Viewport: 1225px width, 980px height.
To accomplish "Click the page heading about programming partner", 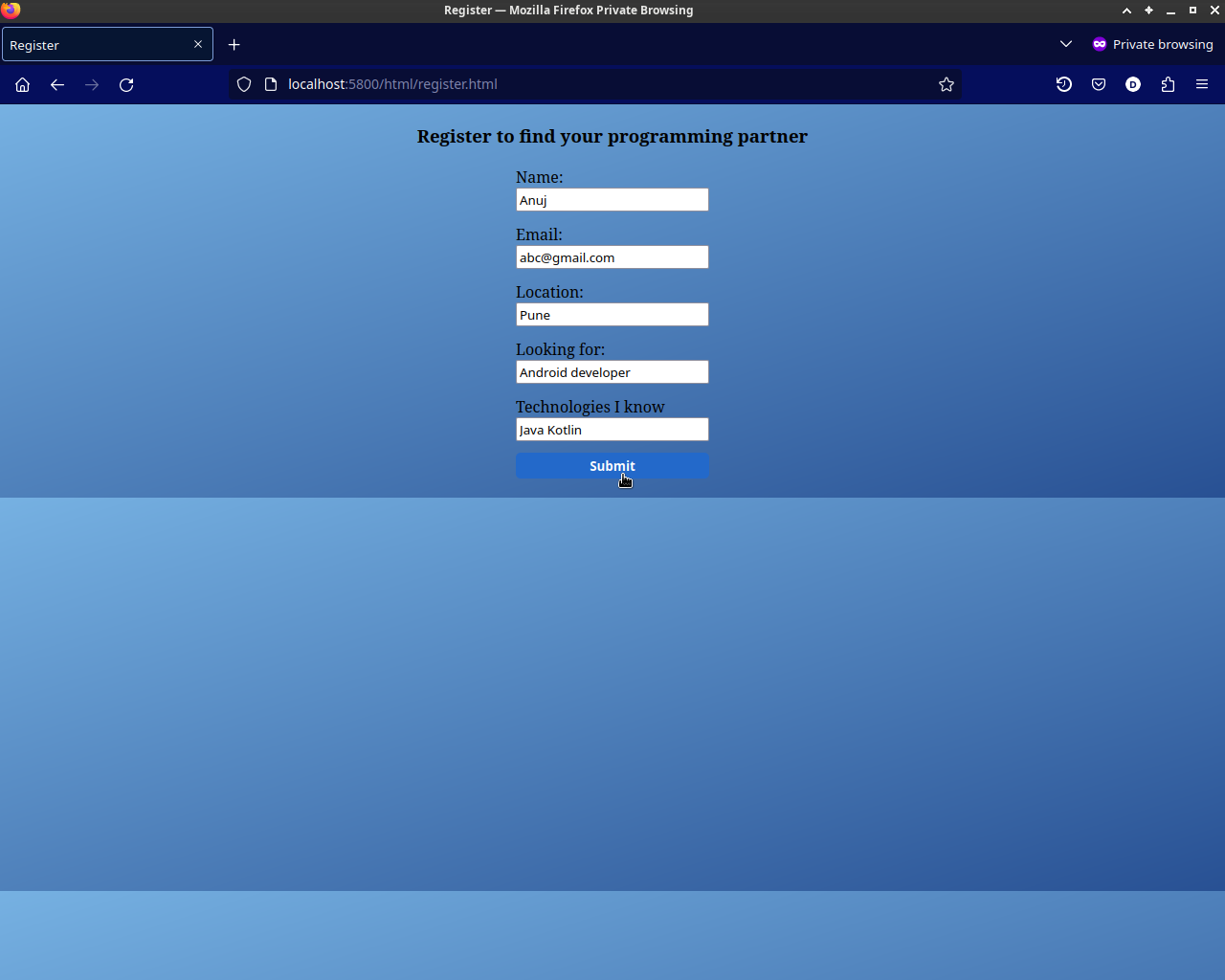I will tap(612, 136).
